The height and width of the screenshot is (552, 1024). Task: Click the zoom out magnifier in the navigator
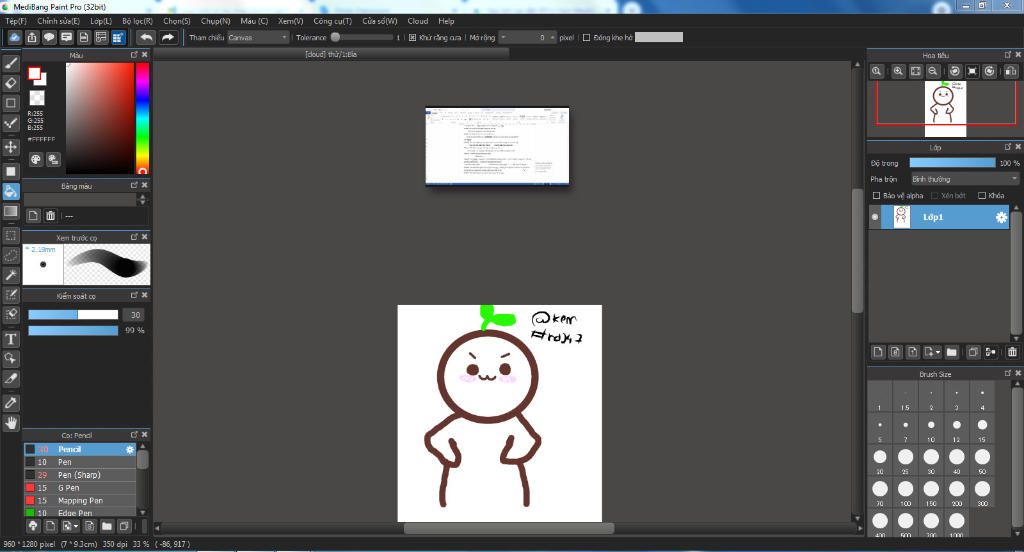click(x=933, y=71)
